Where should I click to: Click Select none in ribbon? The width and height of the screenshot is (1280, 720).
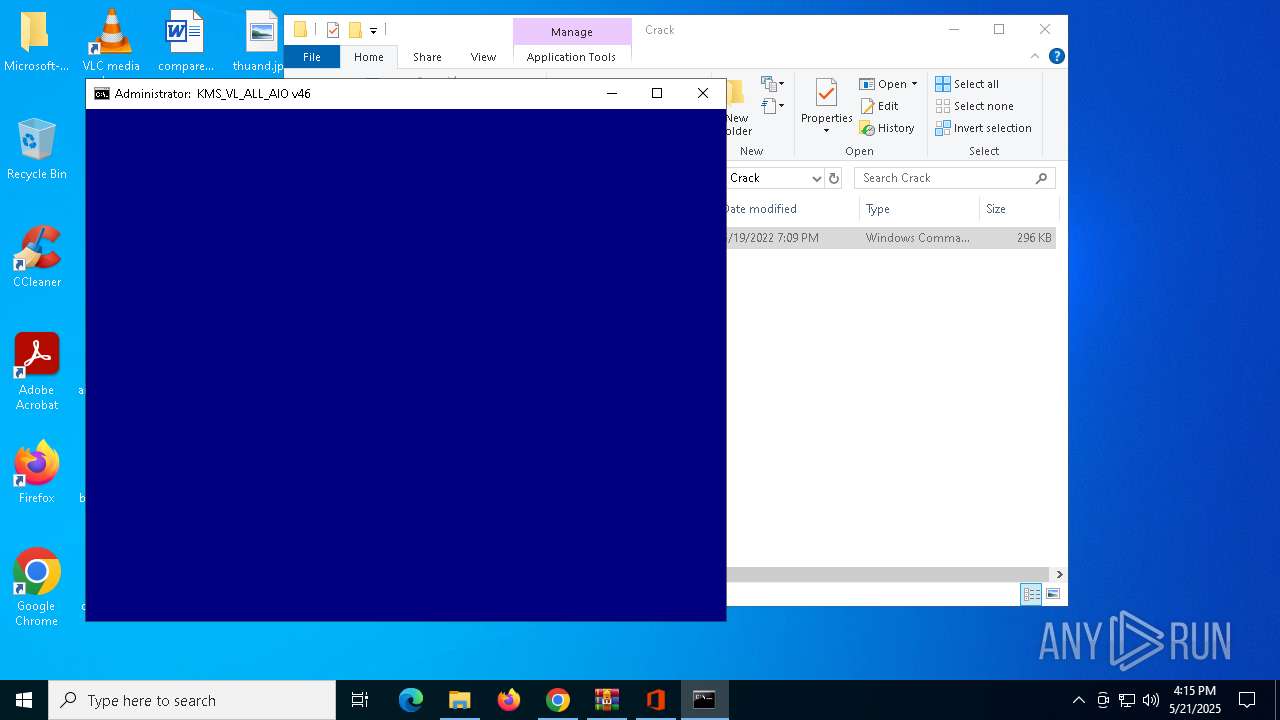click(974, 106)
